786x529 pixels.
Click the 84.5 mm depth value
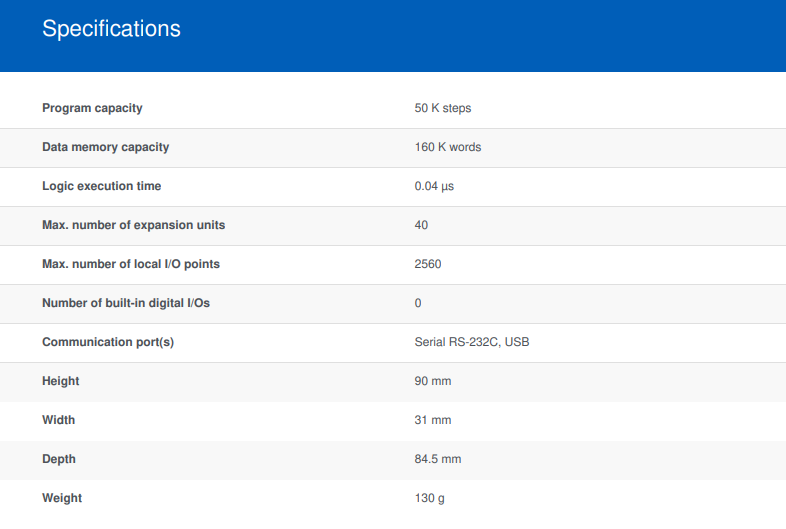coord(438,459)
